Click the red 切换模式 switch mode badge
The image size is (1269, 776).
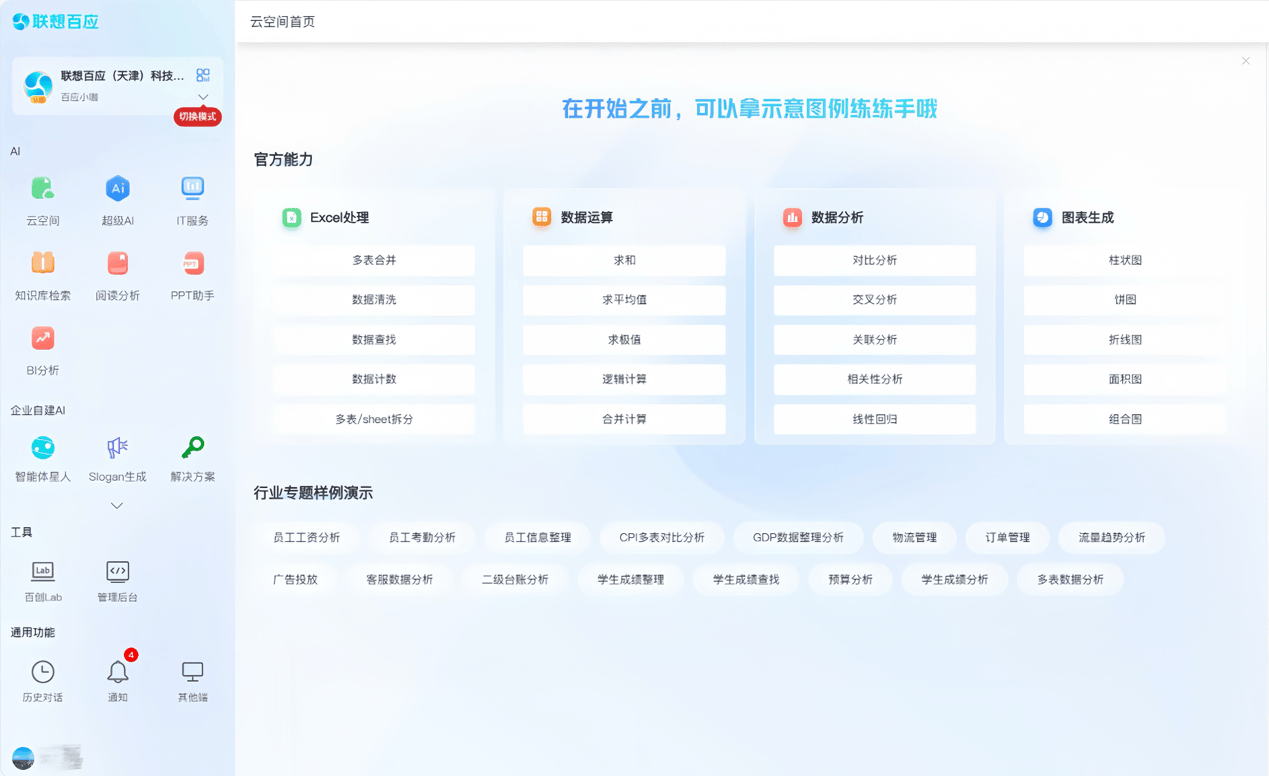(x=197, y=117)
